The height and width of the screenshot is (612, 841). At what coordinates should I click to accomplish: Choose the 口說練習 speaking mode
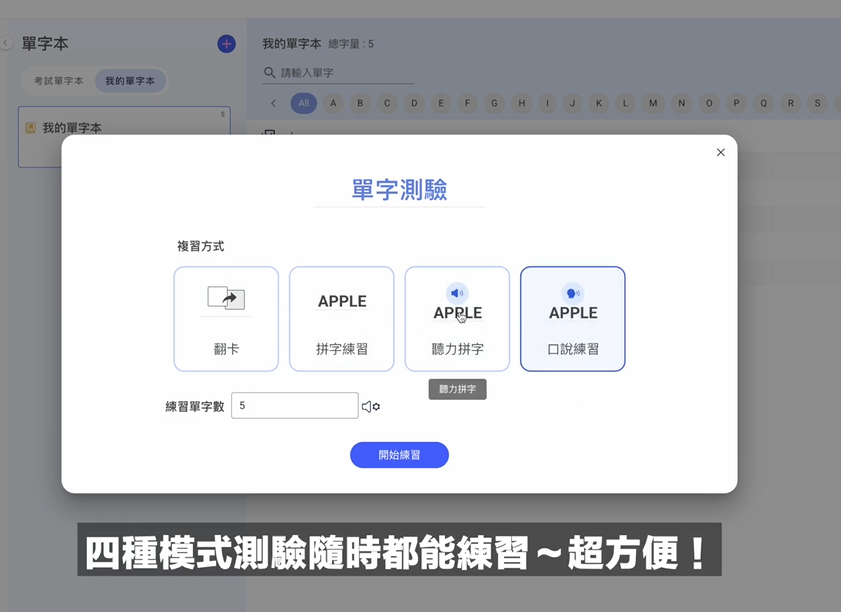coord(572,319)
